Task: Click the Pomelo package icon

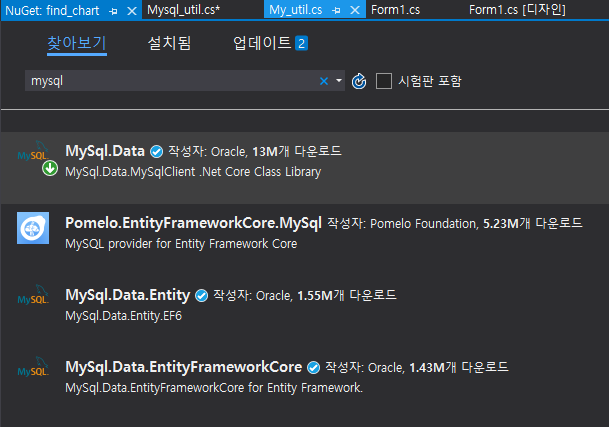Action: click(x=33, y=228)
